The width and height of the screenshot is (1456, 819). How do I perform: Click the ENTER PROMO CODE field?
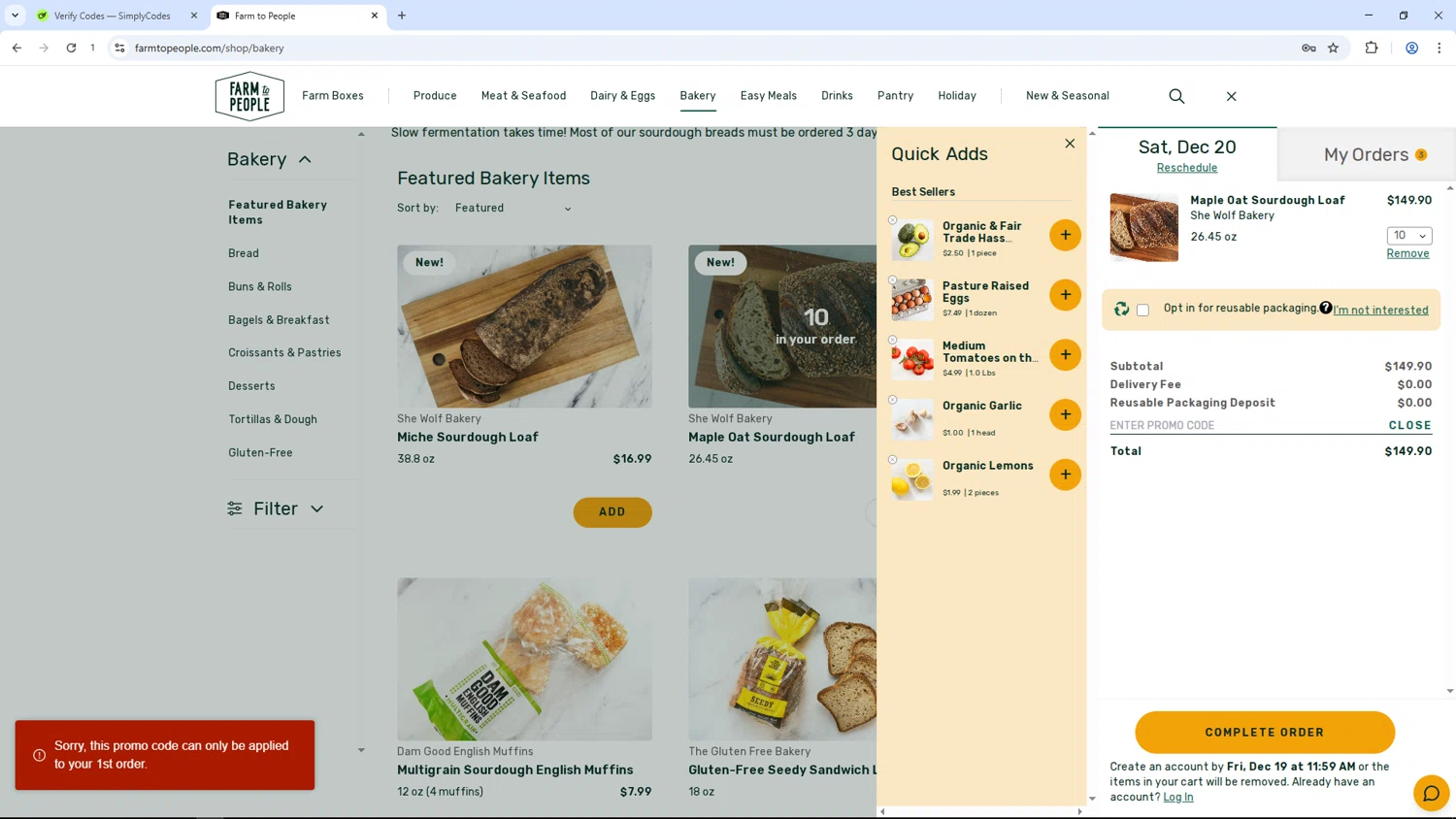[1247, 425]
